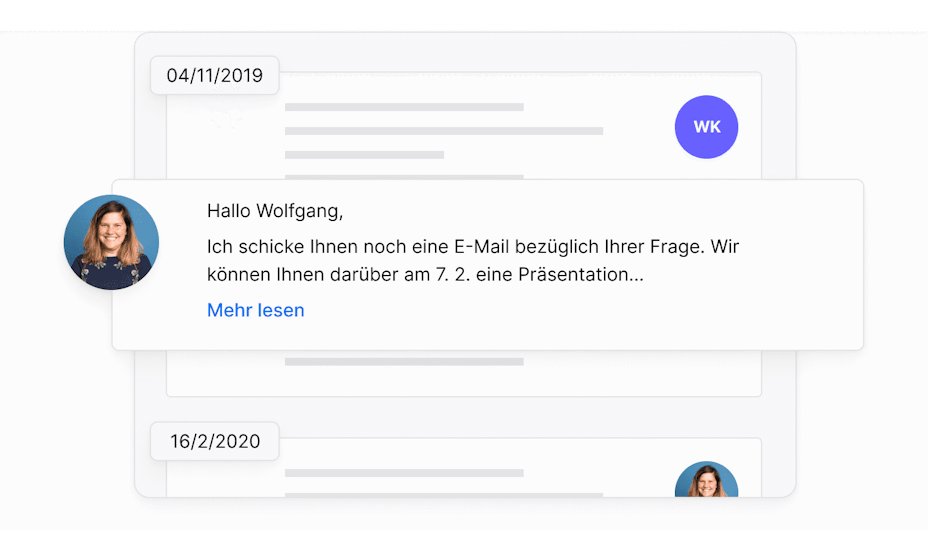Click the cut-off placeholder line at the bottom of the 16/2/2020 card
The height and width of the screenshot is (538, 928).
444,495
